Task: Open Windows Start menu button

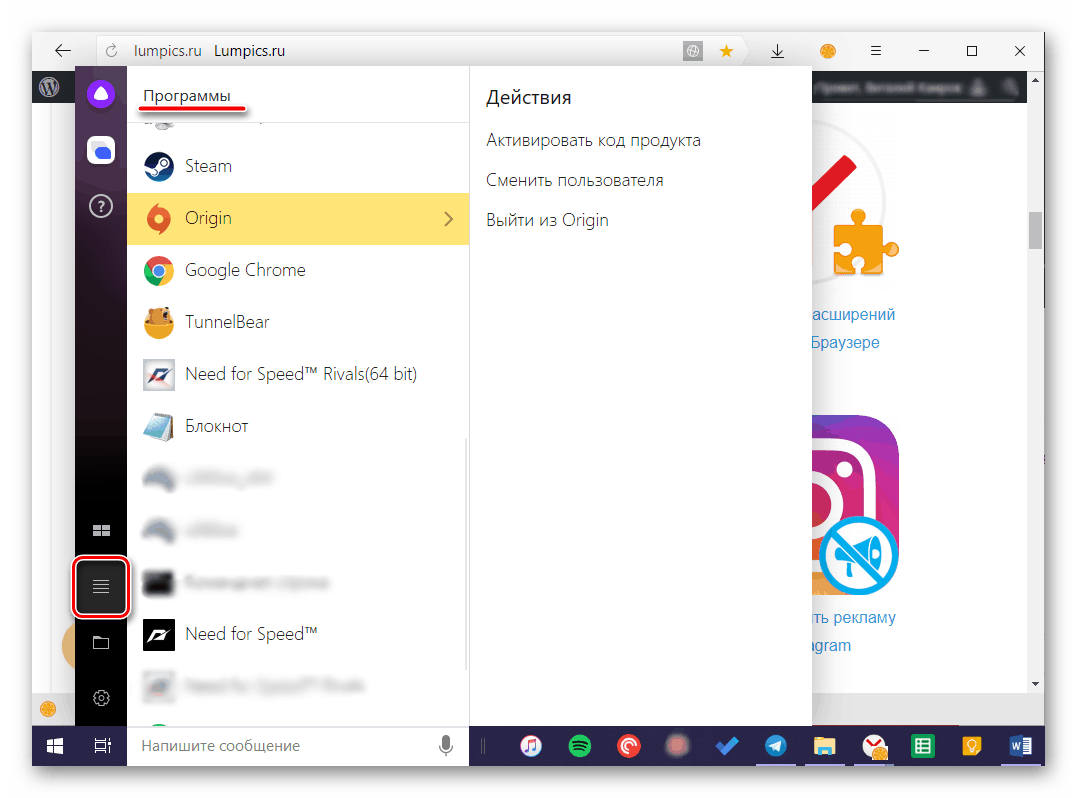Action: point(55,746)
